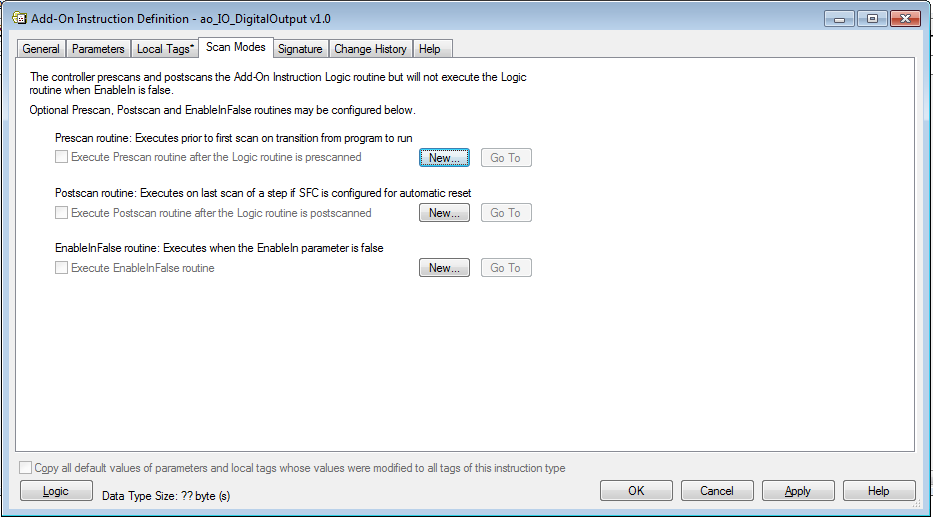Open the Help tab
This screenshot has height=519, width=933.
(430, 49)
